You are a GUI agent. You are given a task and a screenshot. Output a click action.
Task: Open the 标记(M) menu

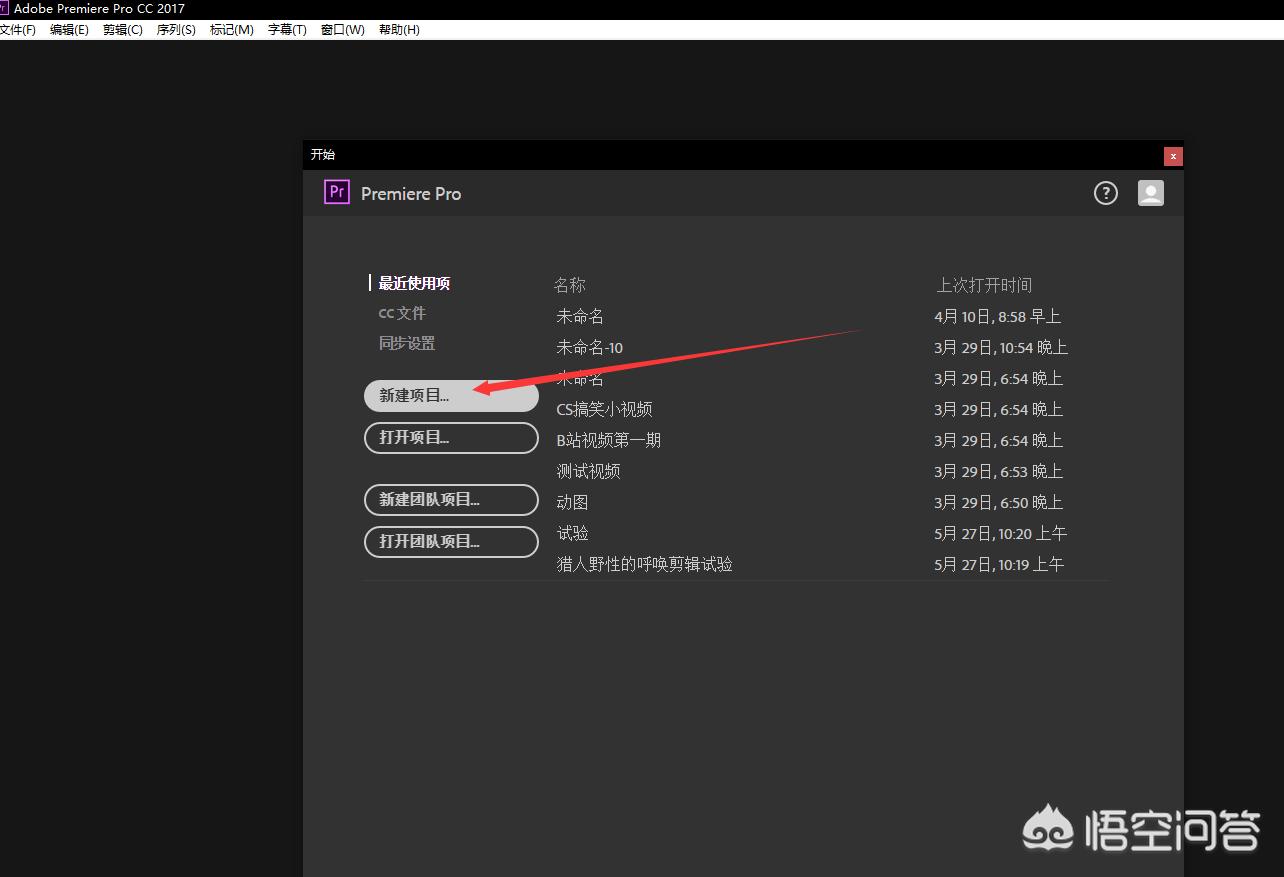click(x=231, y=30)
